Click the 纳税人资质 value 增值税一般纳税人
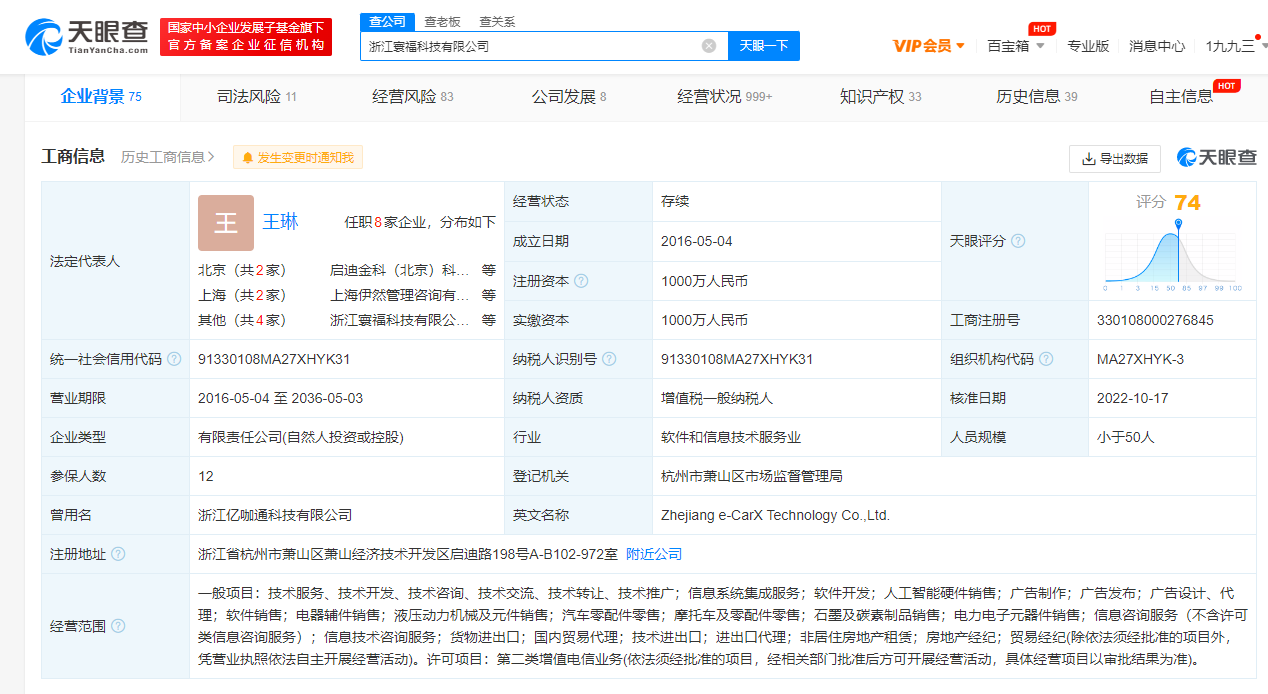This screenshot has width=1268, height=694. [x=717, y=398]
